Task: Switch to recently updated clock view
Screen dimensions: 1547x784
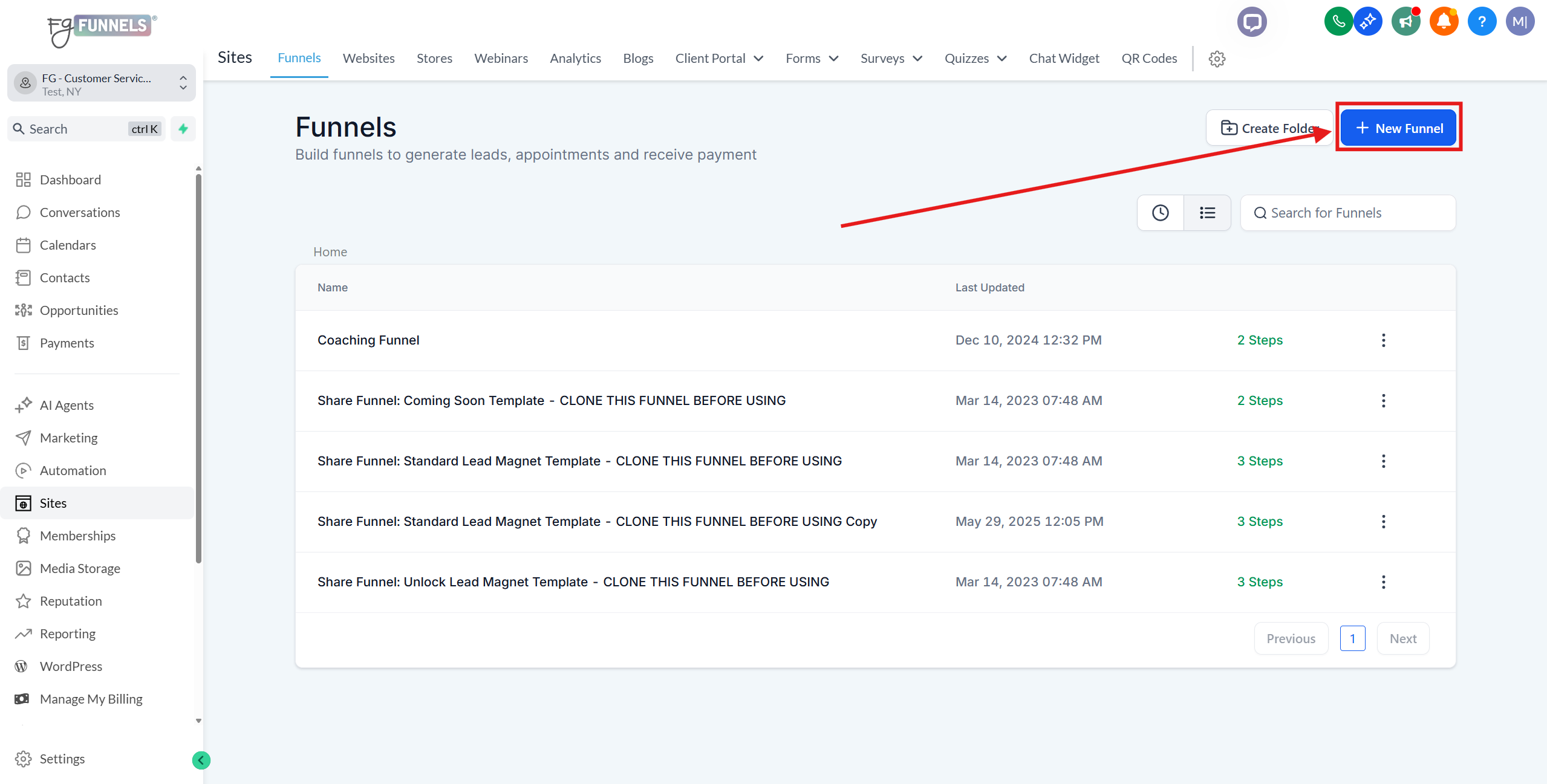Action: pos(1160,213)
